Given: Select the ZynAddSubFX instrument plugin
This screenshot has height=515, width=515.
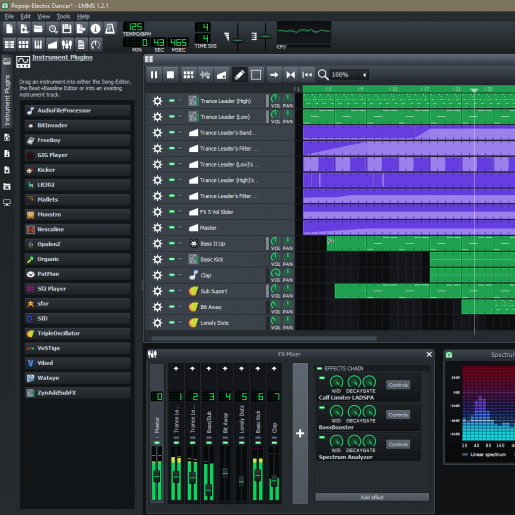Looking at the screenshot, I should [x=77, y=393].
